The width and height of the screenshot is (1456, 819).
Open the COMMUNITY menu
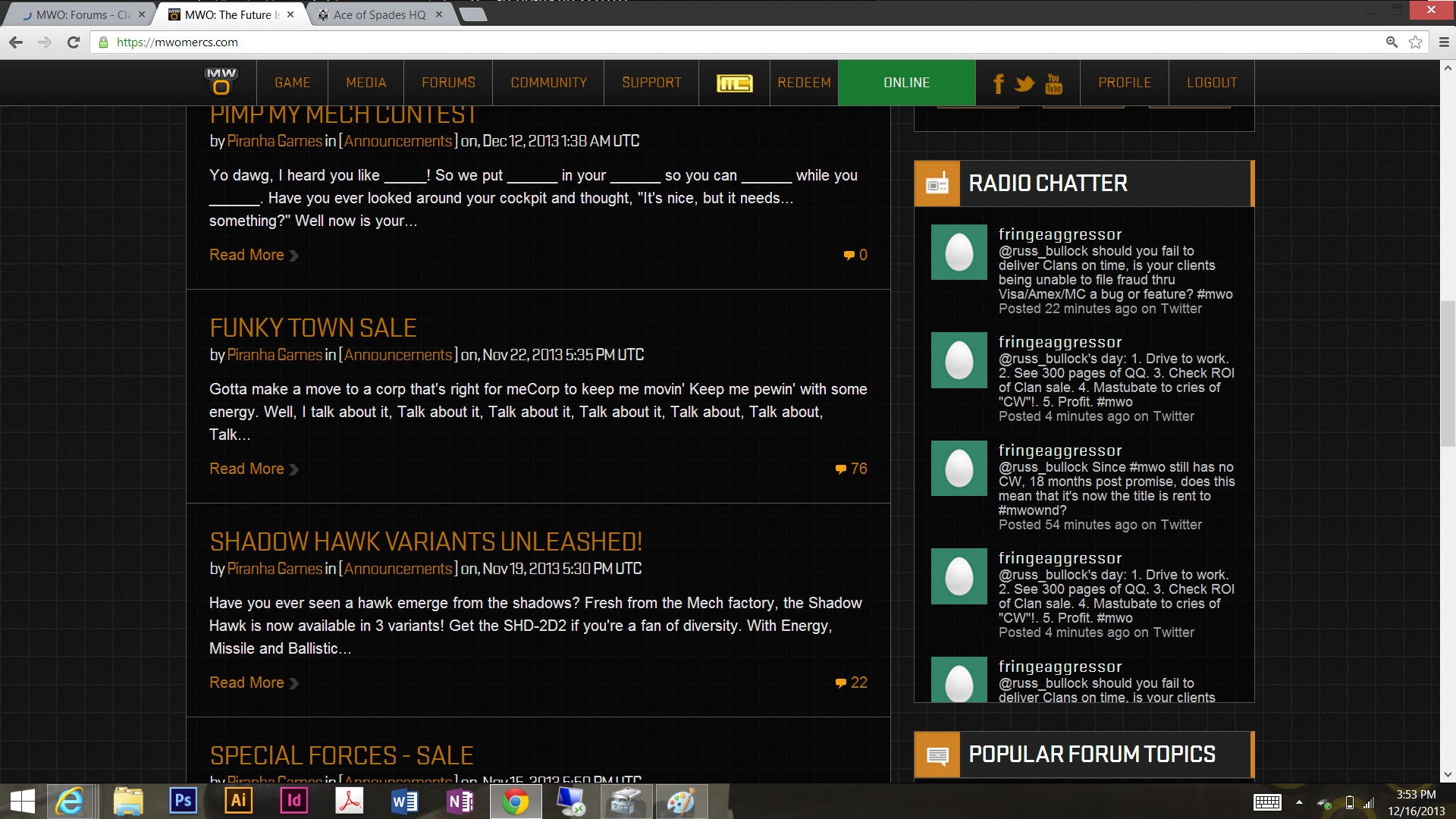(x=548, y=83)
